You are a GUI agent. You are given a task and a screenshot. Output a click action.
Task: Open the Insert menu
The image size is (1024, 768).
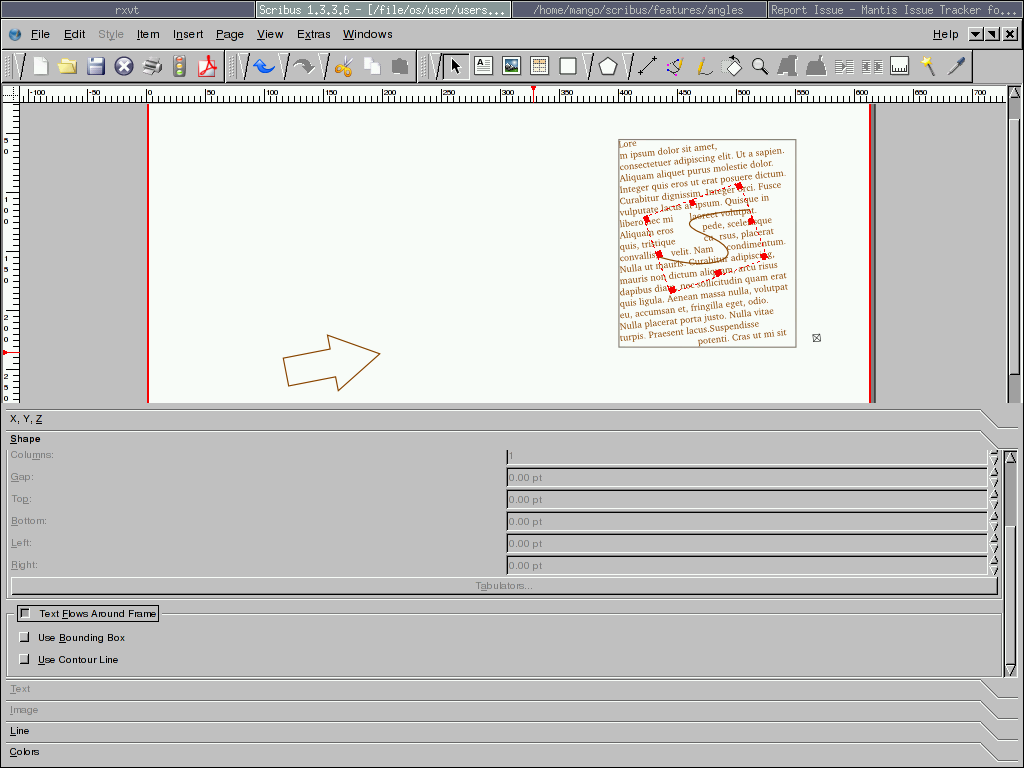tap(188, 34)
